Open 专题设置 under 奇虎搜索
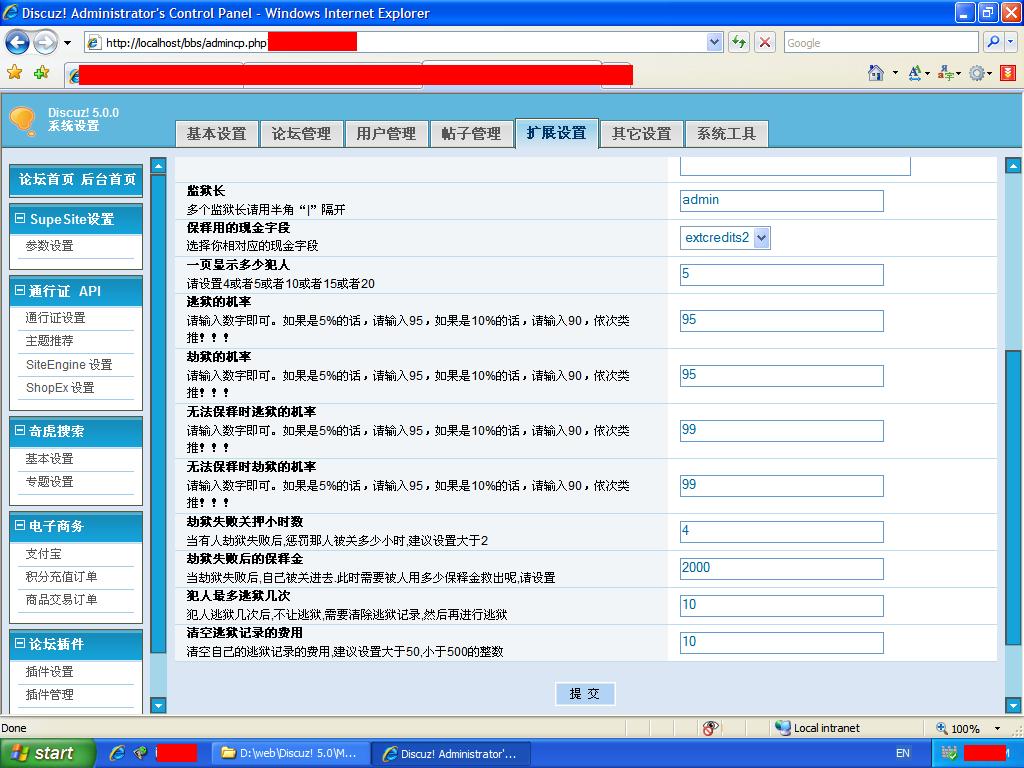 (50, 482)
